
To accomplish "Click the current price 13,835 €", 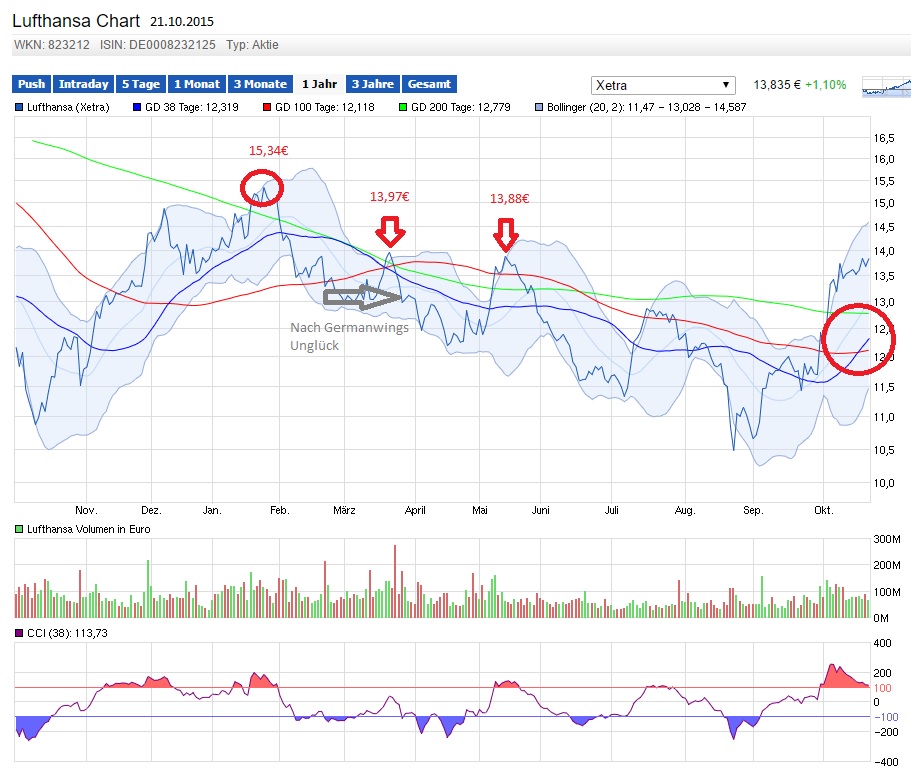I will [777, 85].
